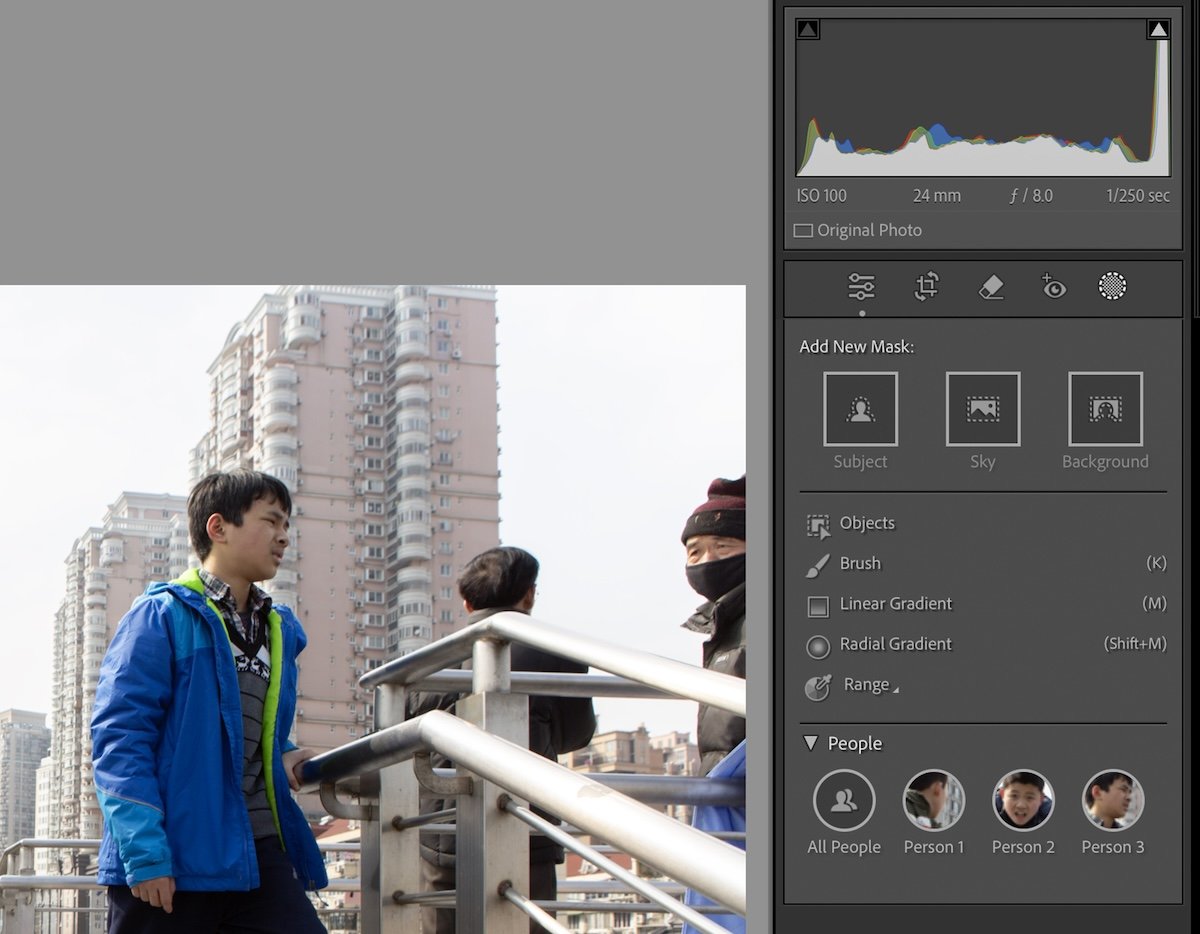Image resolution: width=1200 pixels, height=934 pixels.
Task: Select the Red Eye correction tool
Action: [x=1053, y=287]
